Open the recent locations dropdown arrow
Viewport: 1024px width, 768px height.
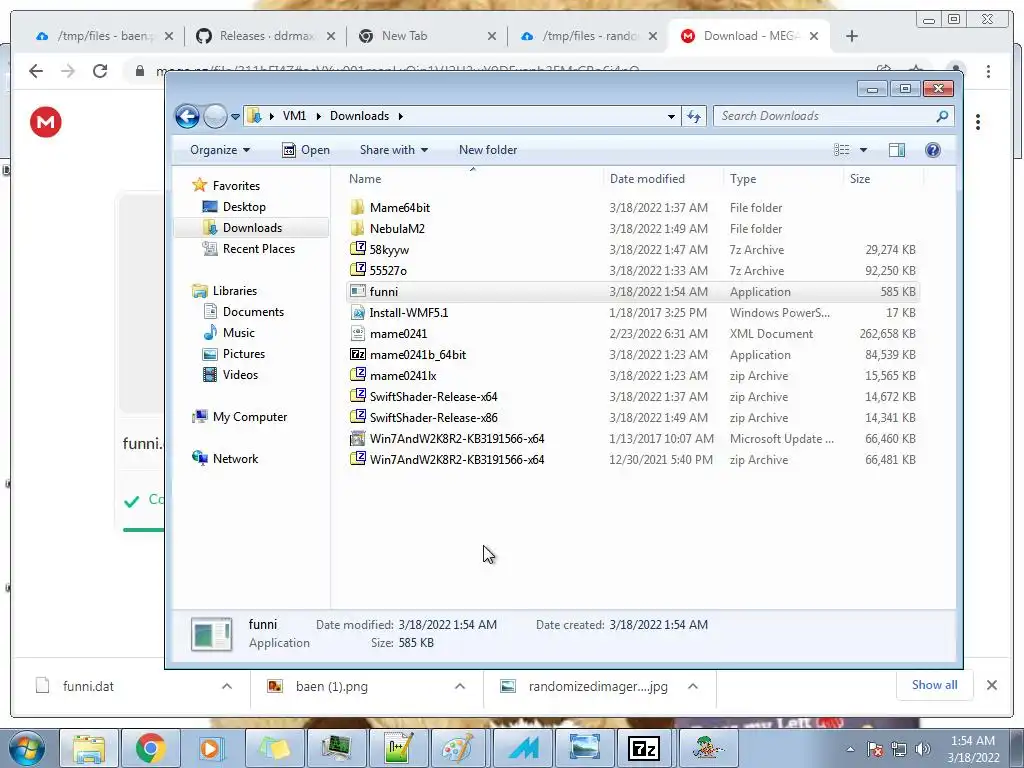point(235,117)
